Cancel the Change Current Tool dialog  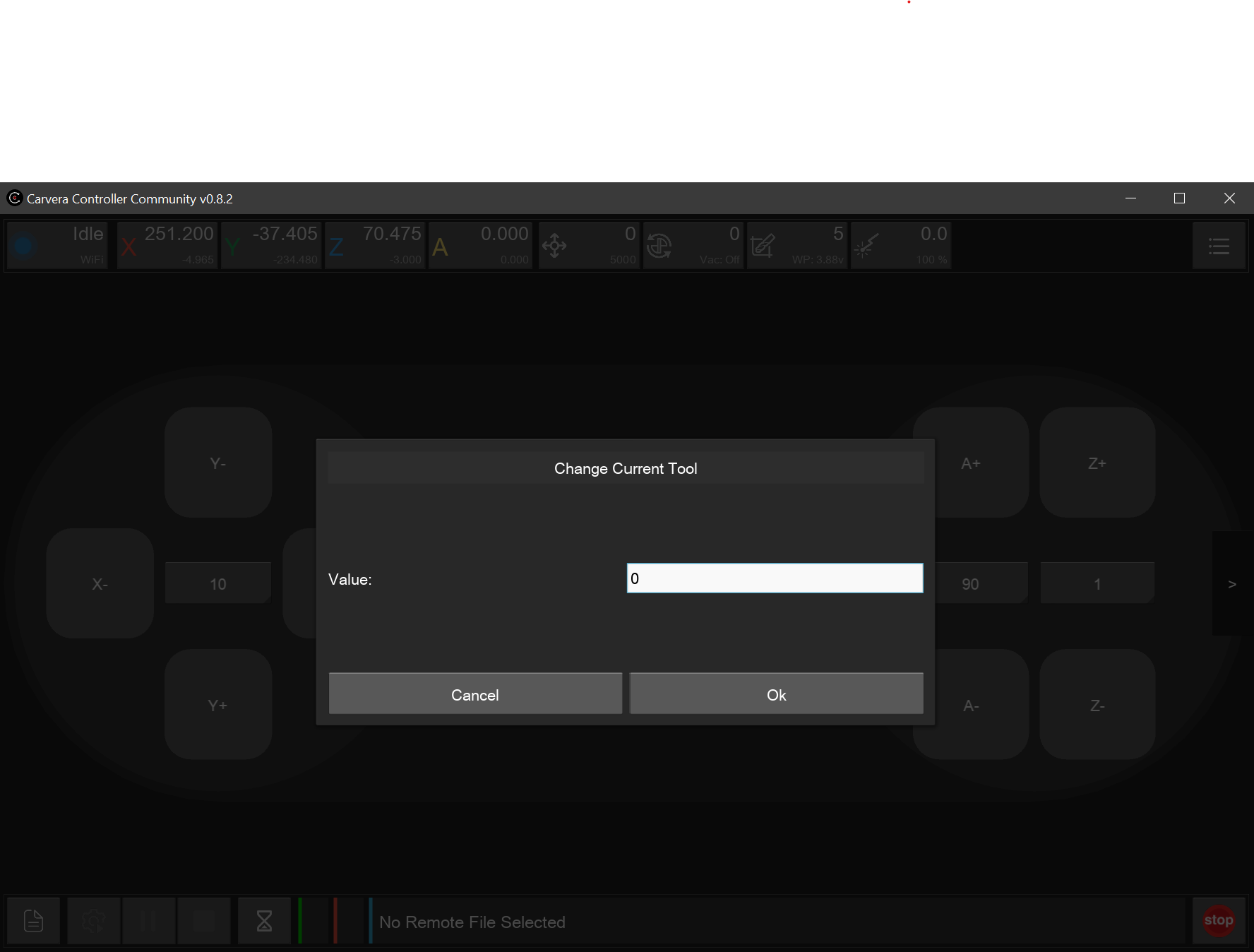(x=475, y=694)
